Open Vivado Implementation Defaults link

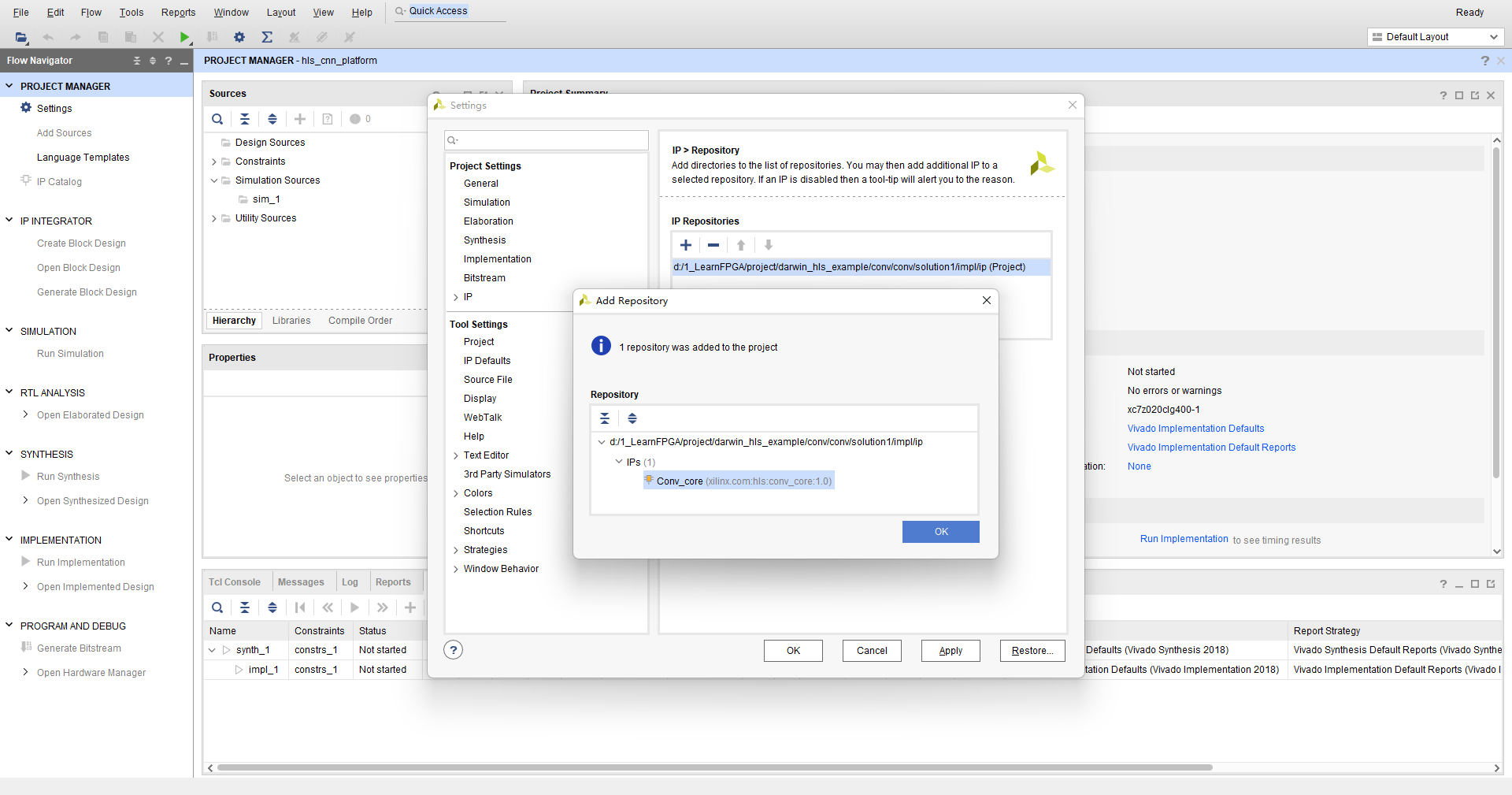(1195, 429)
